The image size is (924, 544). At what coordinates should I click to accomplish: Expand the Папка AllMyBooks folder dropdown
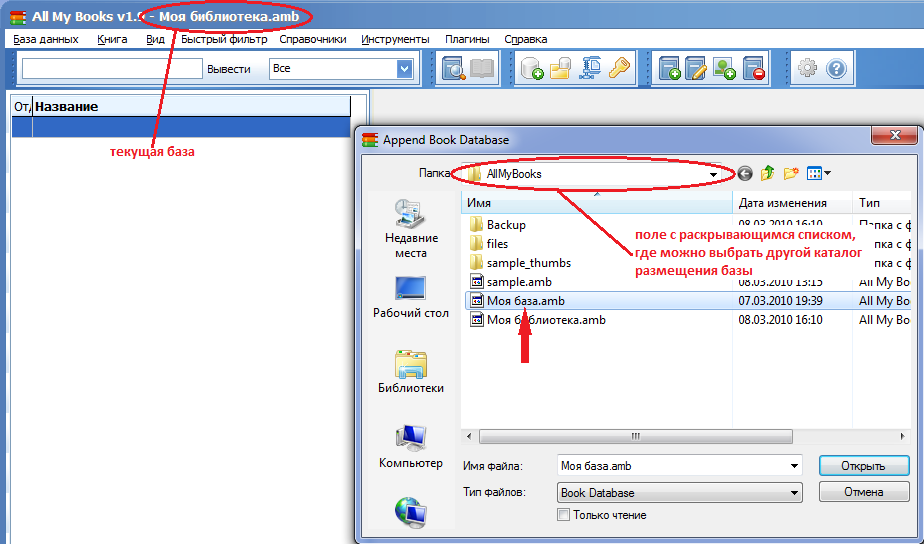coord(713,174)
